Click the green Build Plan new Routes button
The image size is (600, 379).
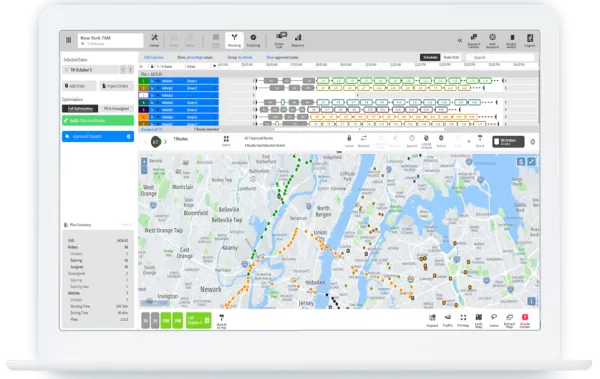click(98, 121)
